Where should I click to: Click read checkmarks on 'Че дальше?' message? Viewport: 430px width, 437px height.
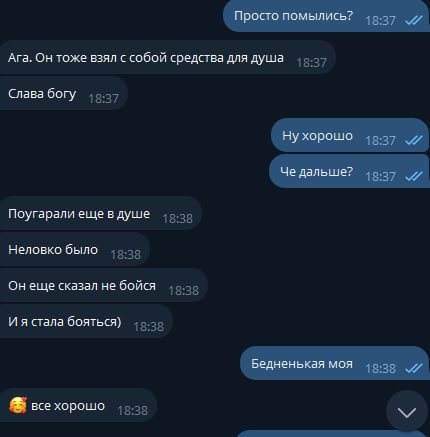[414, 176]
